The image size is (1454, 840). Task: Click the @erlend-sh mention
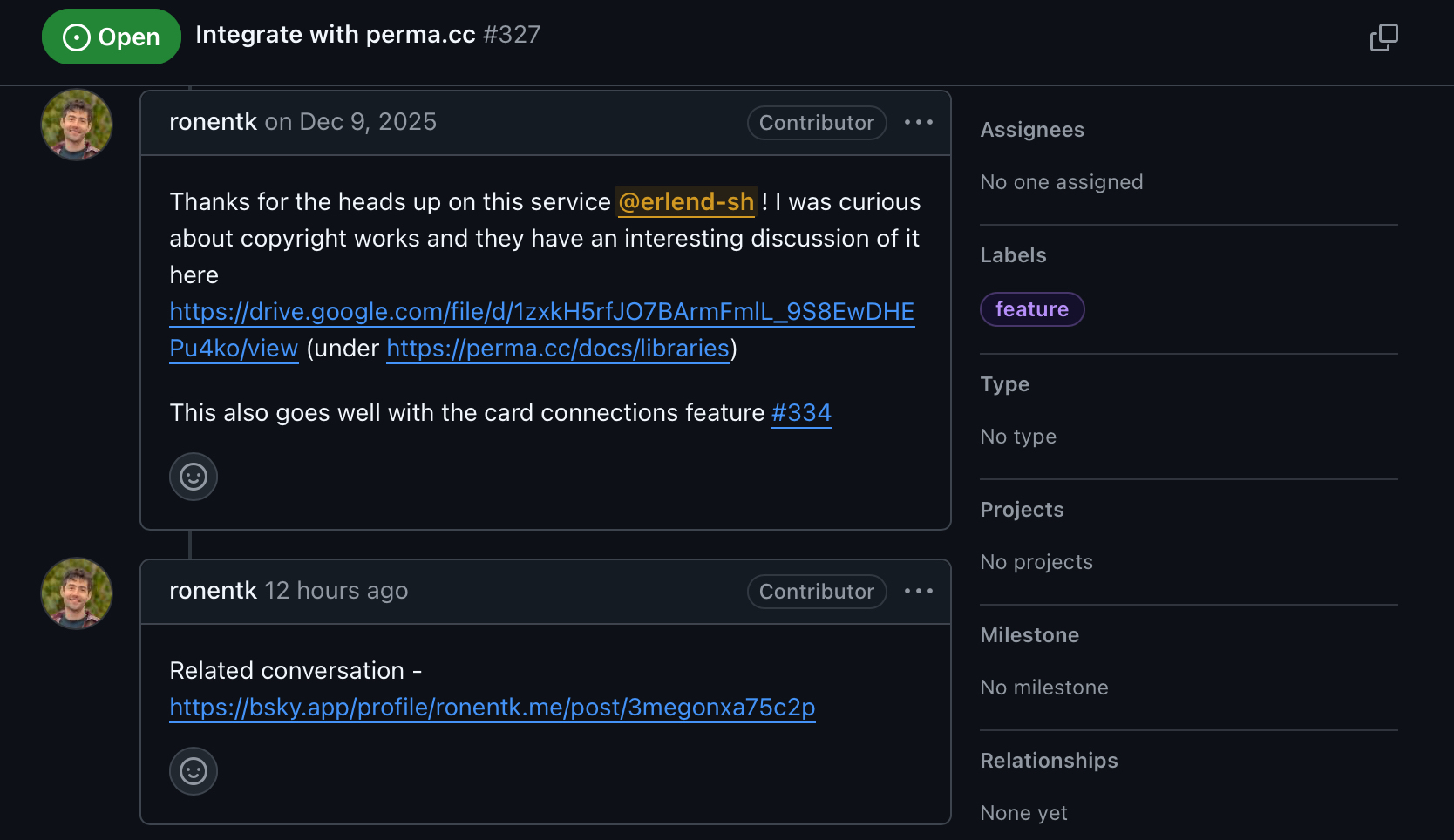686,202
